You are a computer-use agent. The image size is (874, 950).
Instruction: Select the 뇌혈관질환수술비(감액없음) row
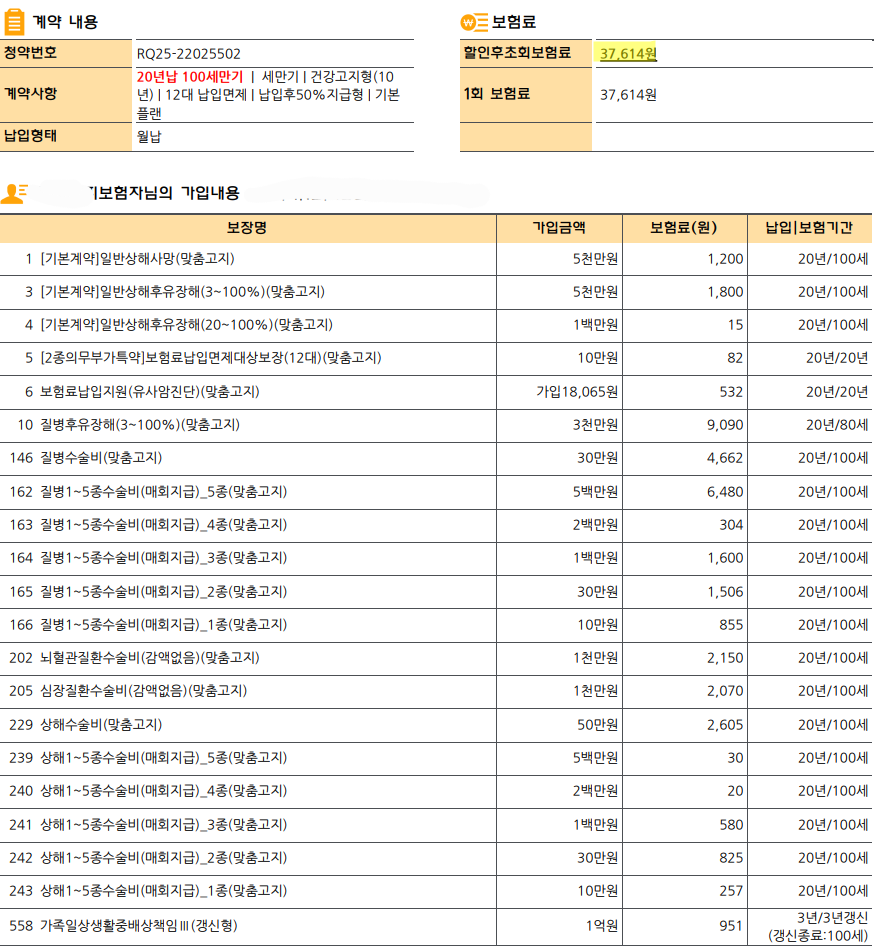(x=149, y=658)
